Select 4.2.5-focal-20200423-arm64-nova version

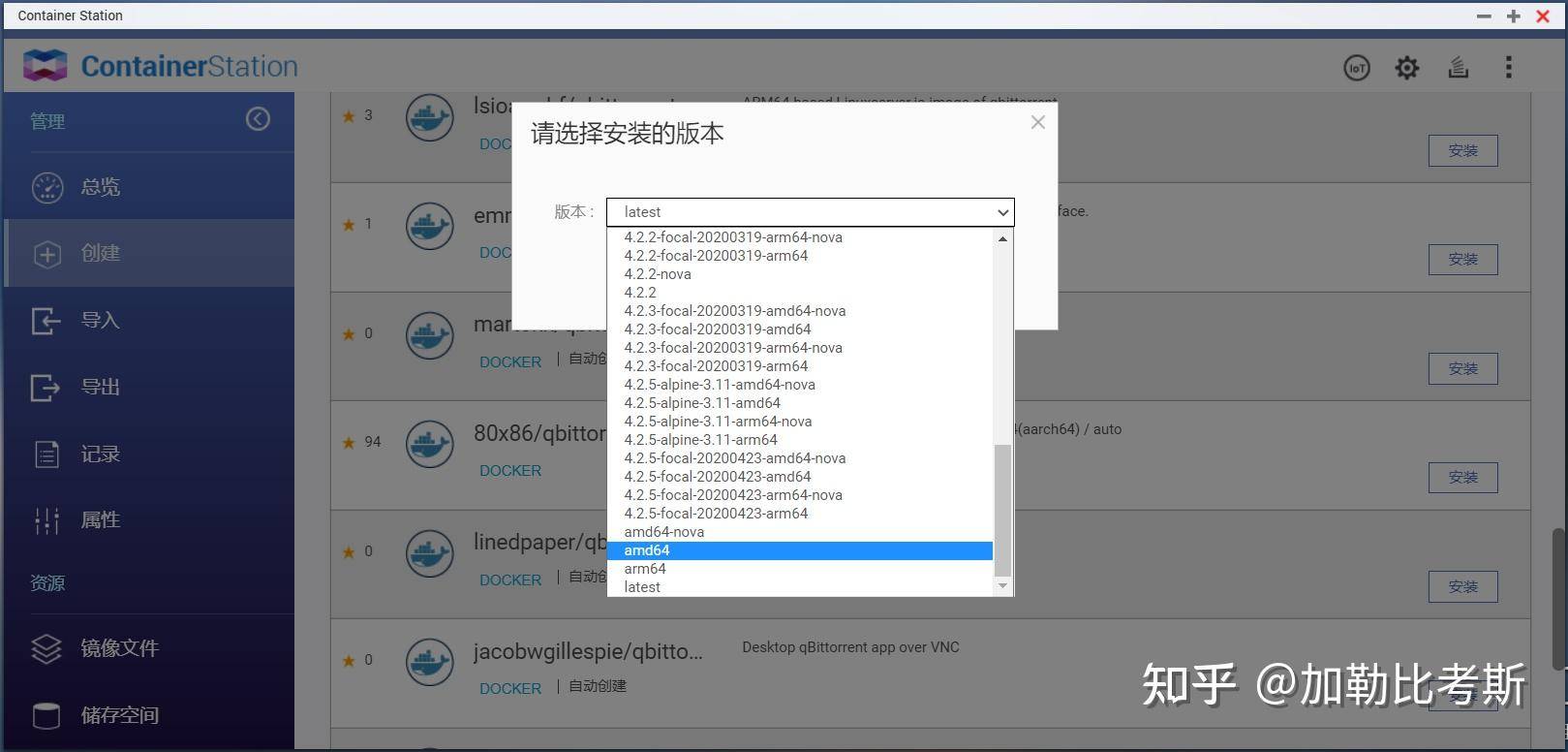(800, 495)
